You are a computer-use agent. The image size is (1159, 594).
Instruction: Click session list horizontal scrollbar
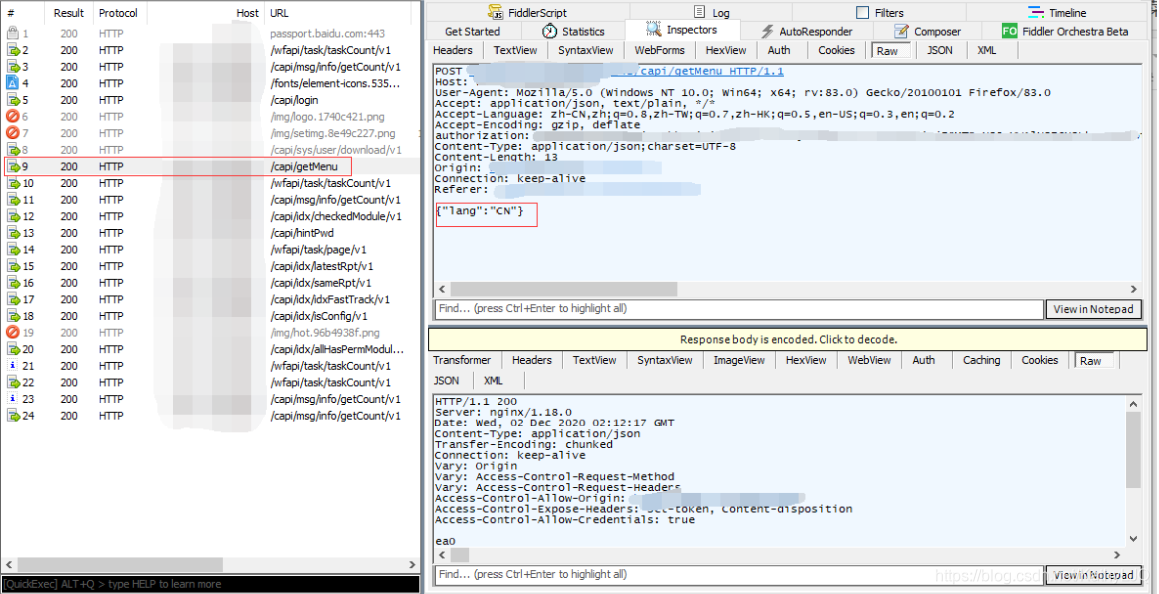click(x=118, y=564)
